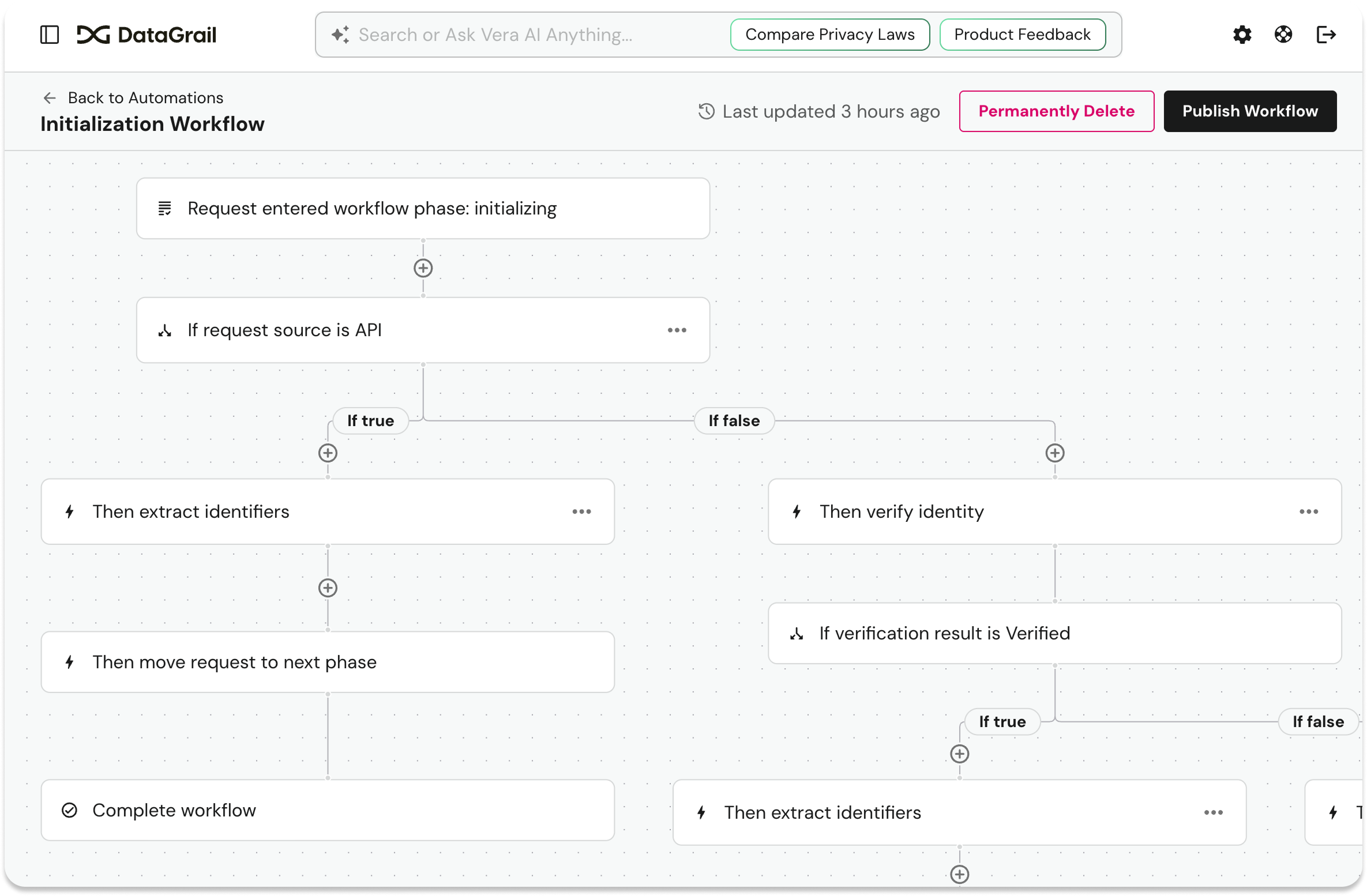This screenshot has width=1367, height=896.
Task: Open the settings gear icon
Action: pos(1242,35)
